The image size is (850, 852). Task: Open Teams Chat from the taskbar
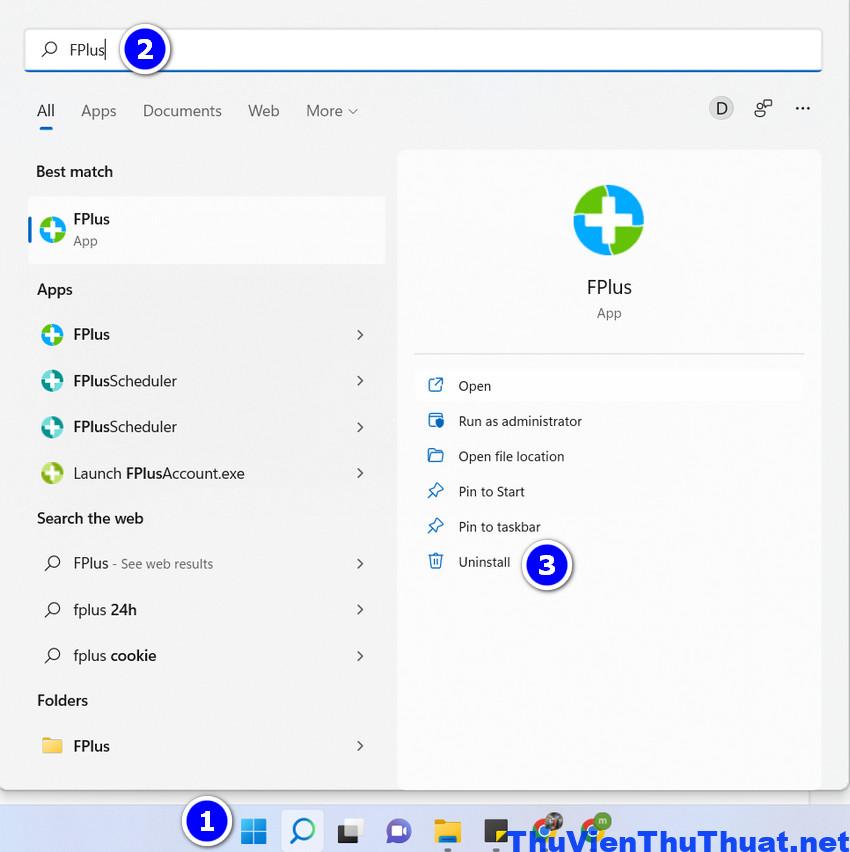(399, 831)
